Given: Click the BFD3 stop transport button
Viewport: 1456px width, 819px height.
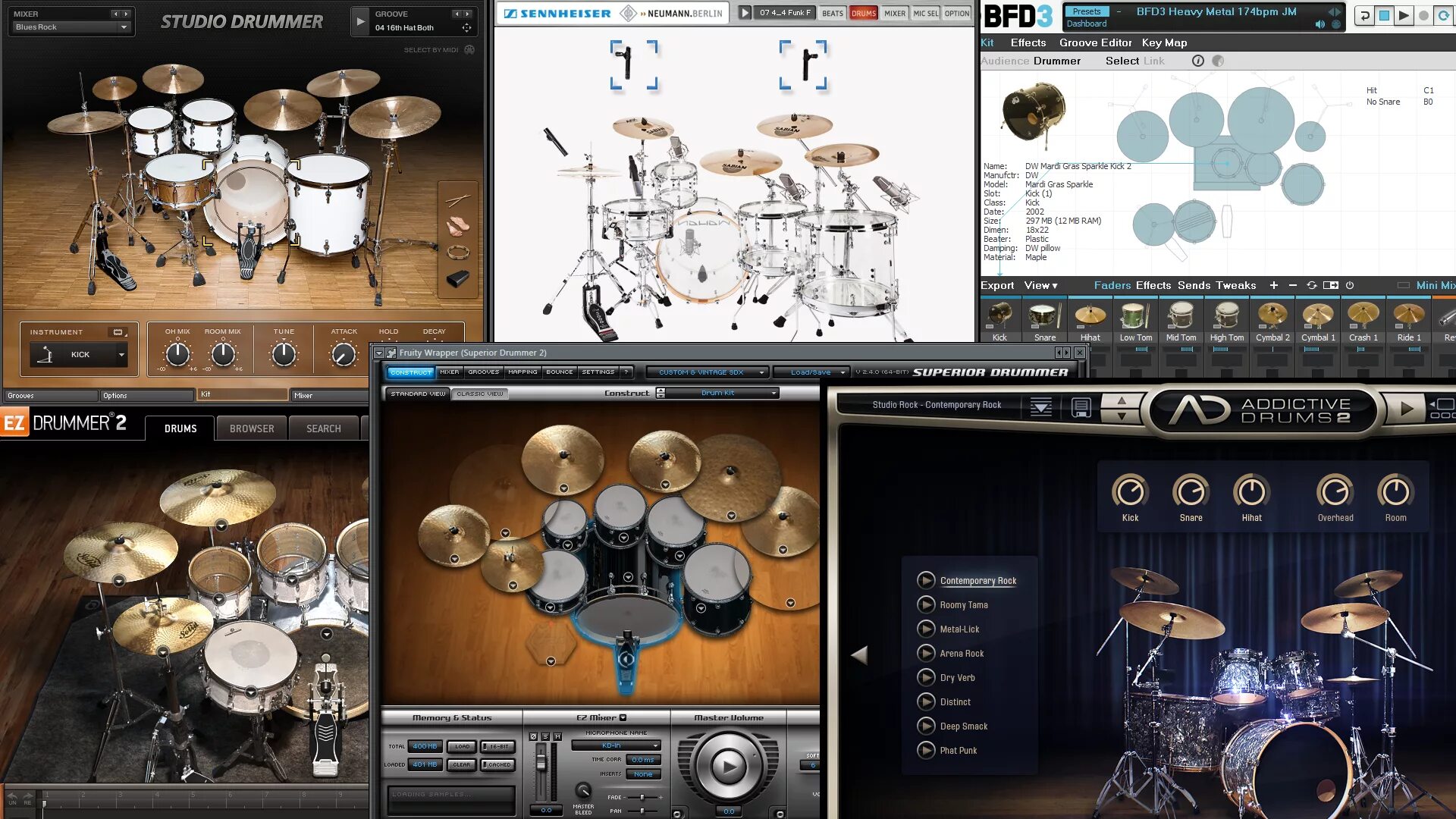Looking at the screenshot, I should [1384, 15].
